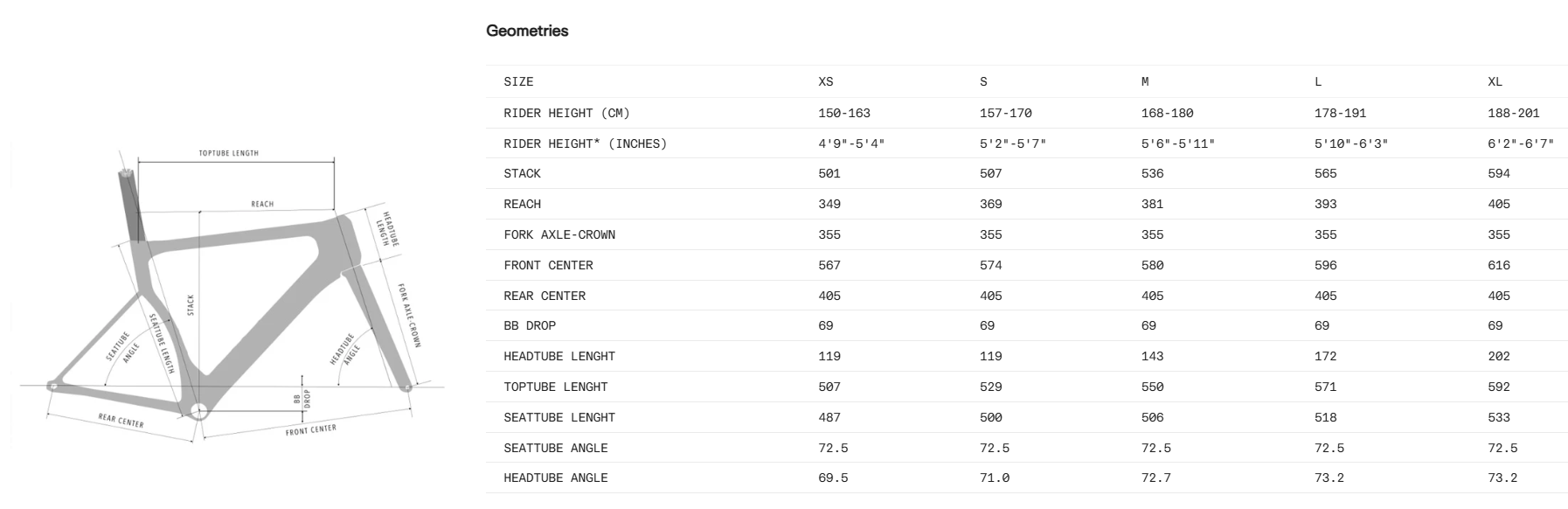This screenshot has height=509, width=1568.
Task: Click the Geometries heading
Action: 527,31
